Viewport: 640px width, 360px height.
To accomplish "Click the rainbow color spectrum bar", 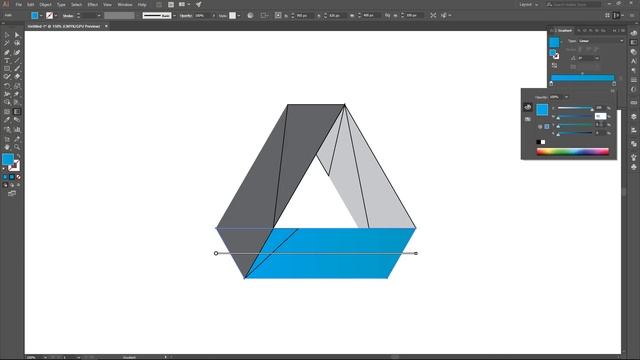I will tap(573, 151).
